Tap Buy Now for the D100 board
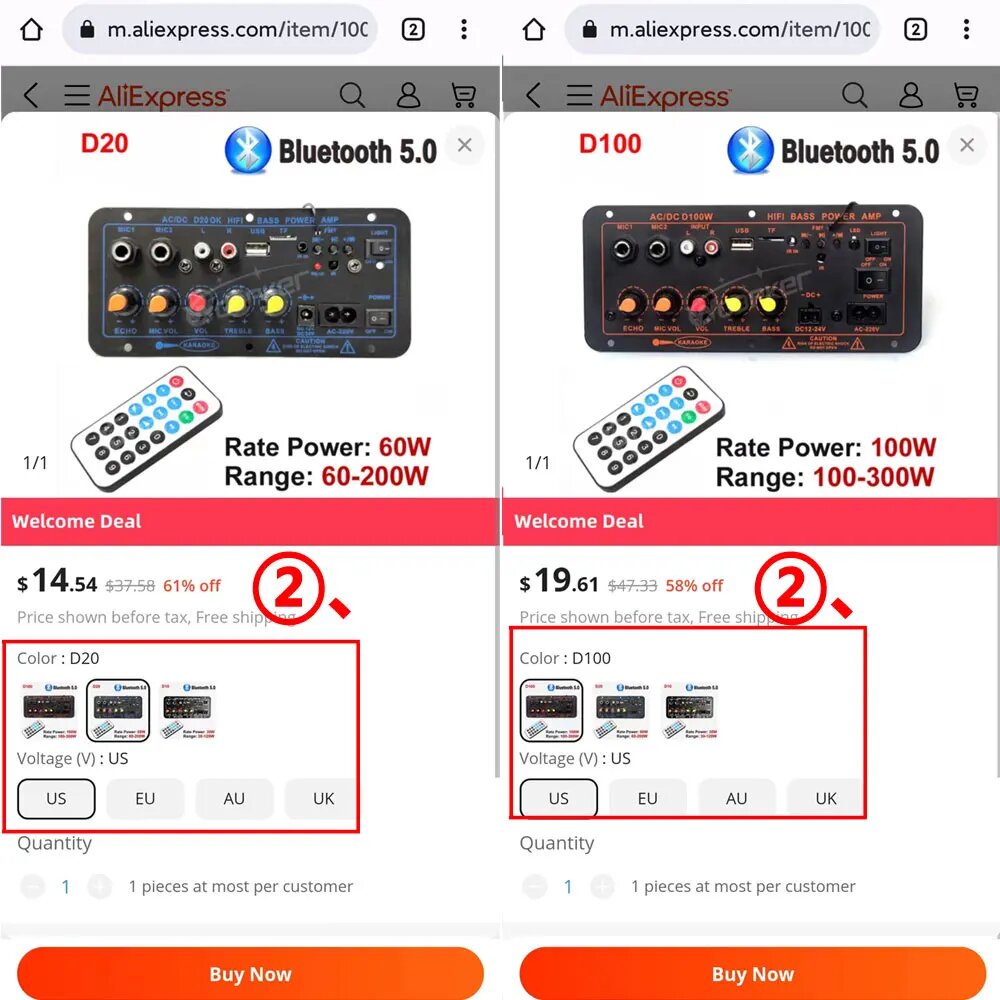This screenshot has width=1000, height=1000. tap(753, 974)
